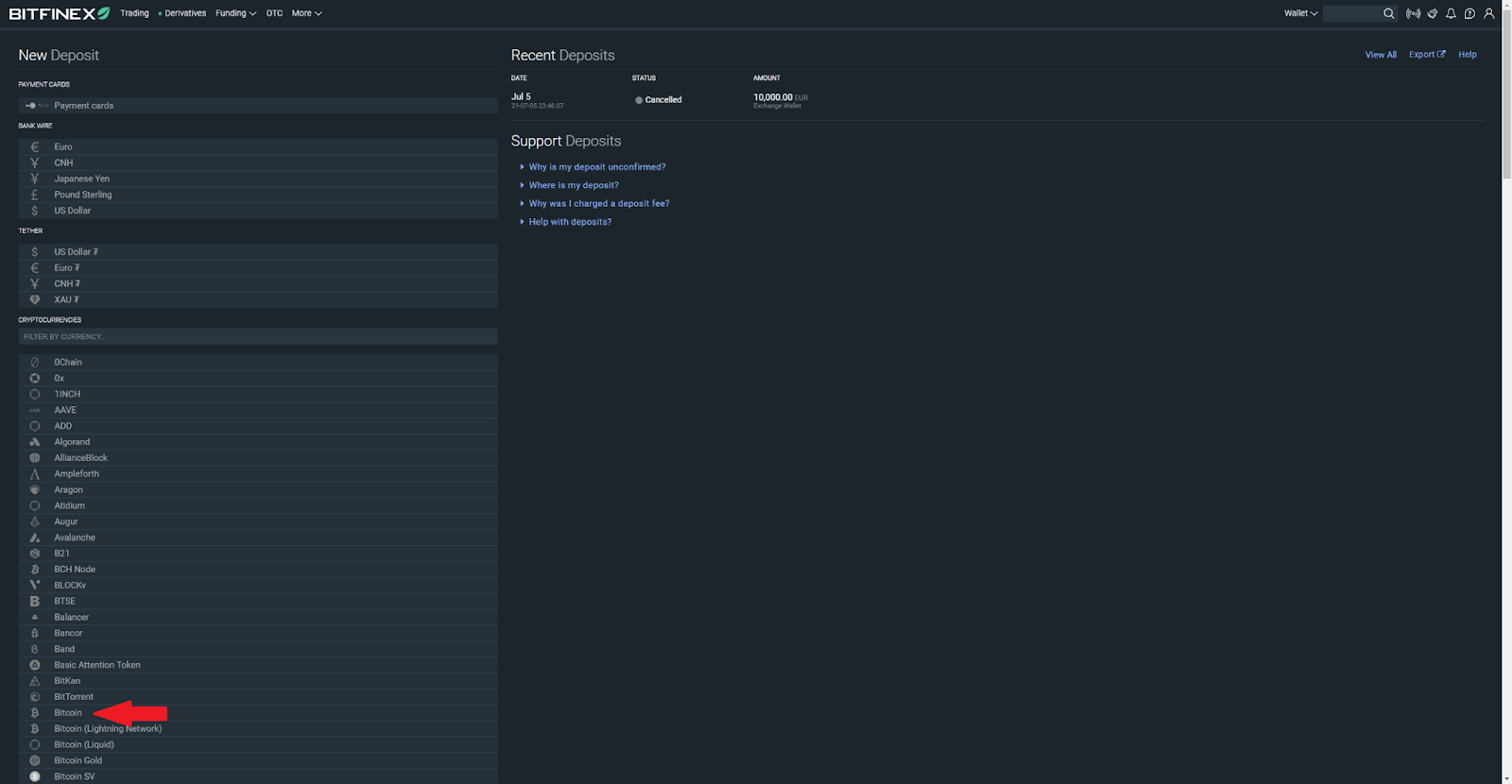The width and height of the screenshot is (1512, 784).
Task: Select the Bancor row
Action: pyautogui.click(x=257, y=633)
